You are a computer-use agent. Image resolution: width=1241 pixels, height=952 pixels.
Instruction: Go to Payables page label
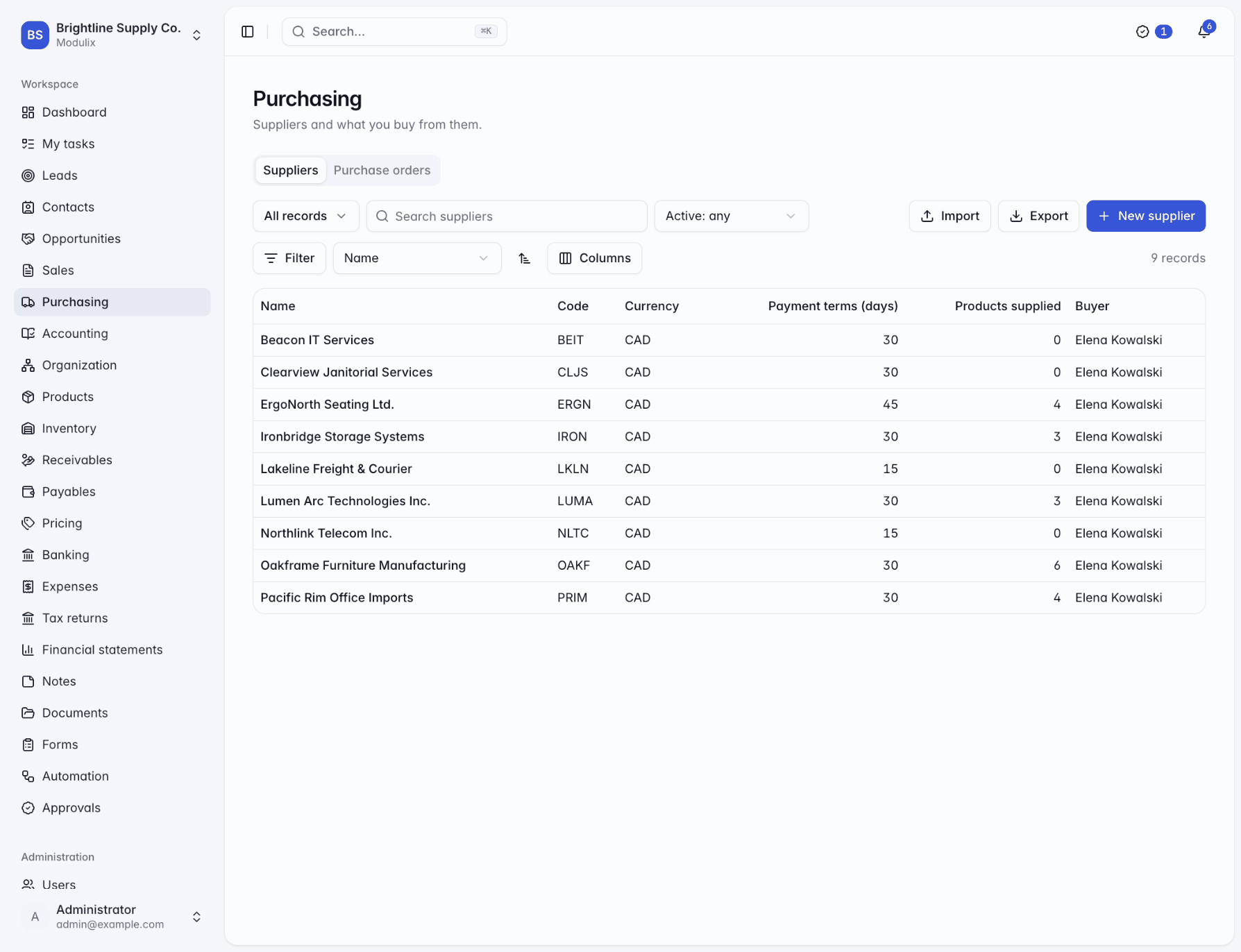pos(69,491)
